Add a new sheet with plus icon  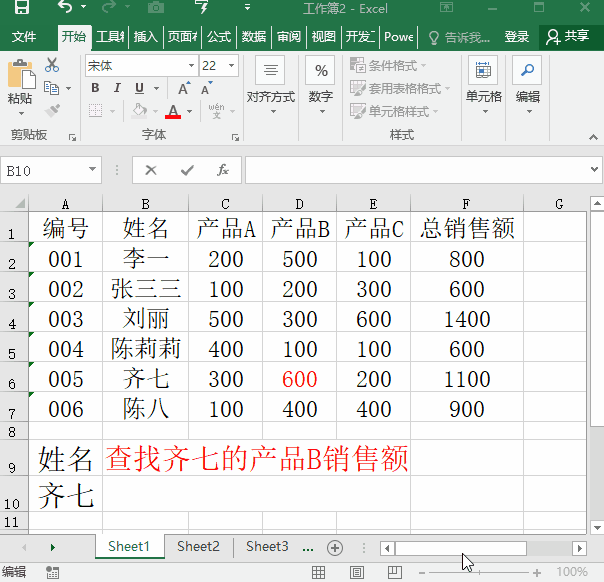click(x=335, y=547)
